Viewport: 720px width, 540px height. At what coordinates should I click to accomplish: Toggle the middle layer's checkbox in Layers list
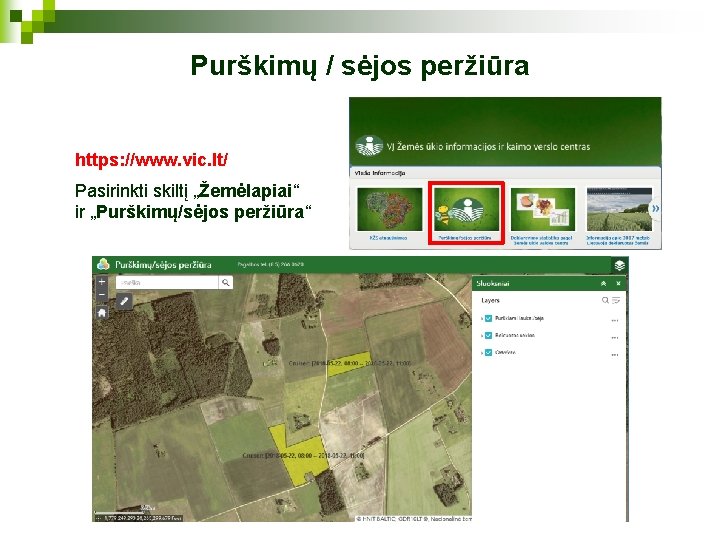coord(489,336)
